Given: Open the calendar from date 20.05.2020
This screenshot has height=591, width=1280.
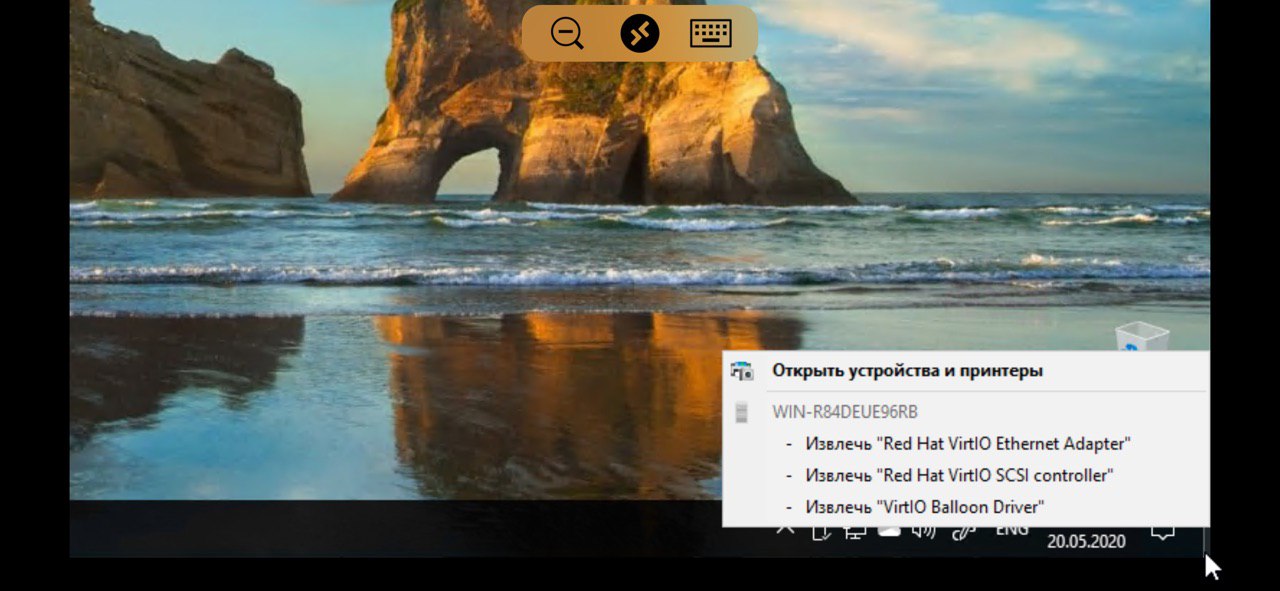Looking at the screenshot, I should 1086,541.
